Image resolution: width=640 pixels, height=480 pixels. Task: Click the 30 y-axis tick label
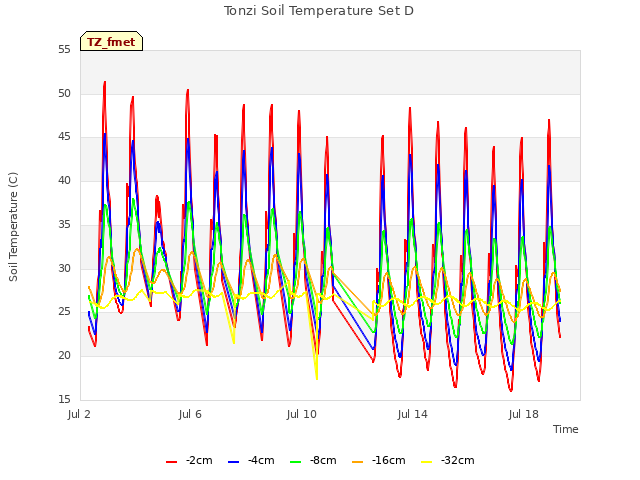point(64,268)
